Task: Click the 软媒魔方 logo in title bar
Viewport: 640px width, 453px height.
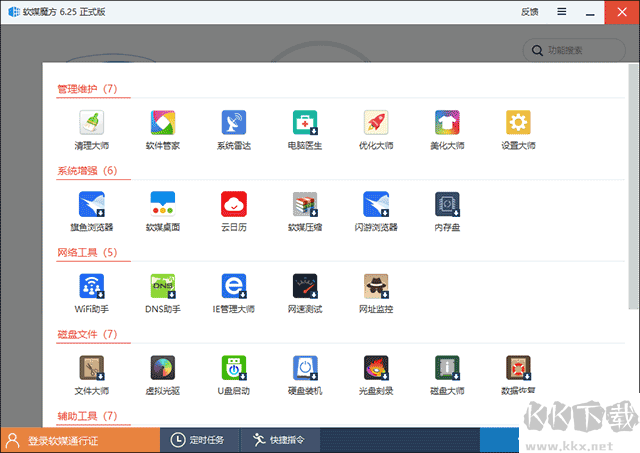Action: pos(14,12)
